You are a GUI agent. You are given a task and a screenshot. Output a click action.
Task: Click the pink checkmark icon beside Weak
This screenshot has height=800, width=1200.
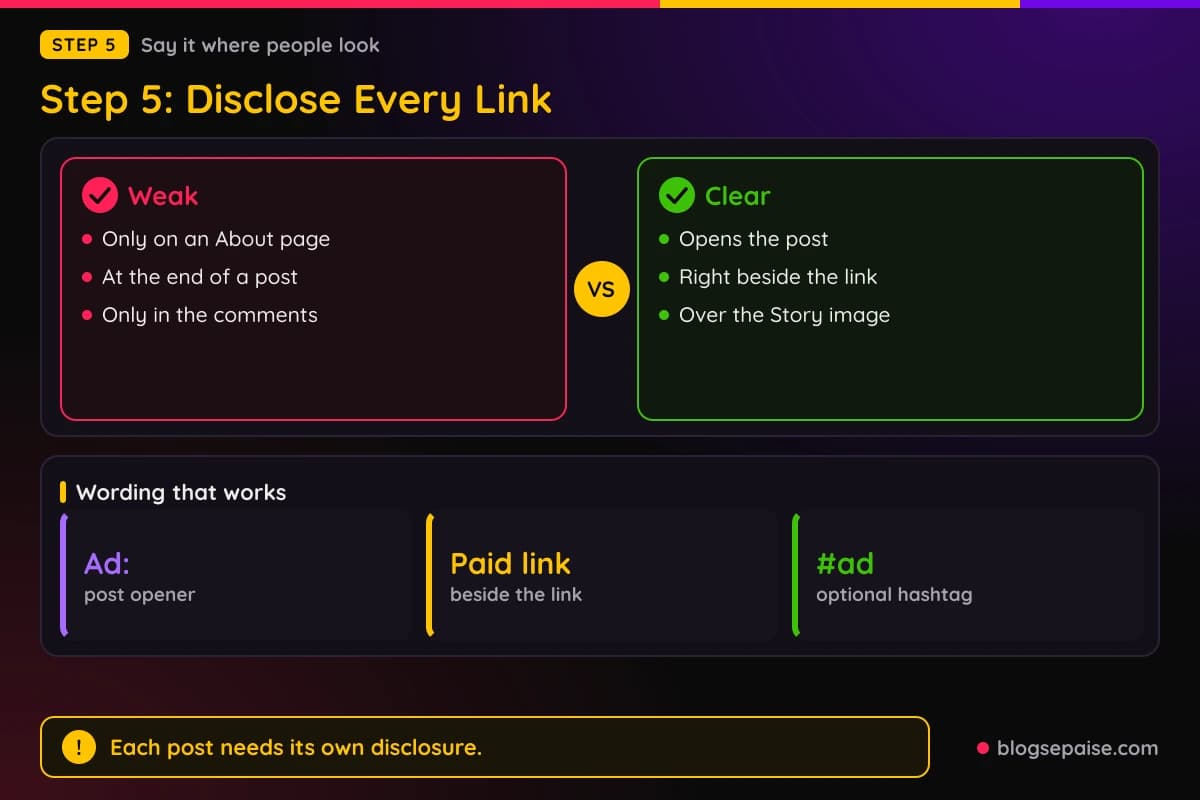[99, 196]
